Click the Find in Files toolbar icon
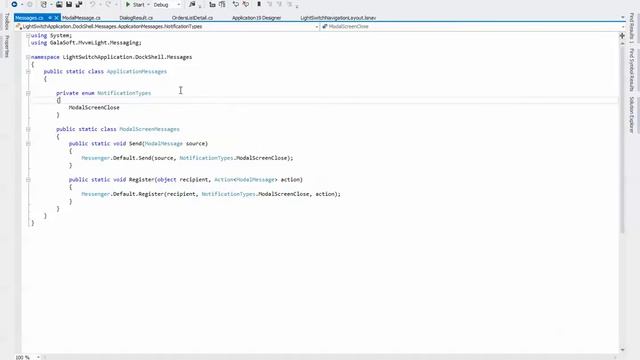 pyautogui.click(x=192, y=4)
